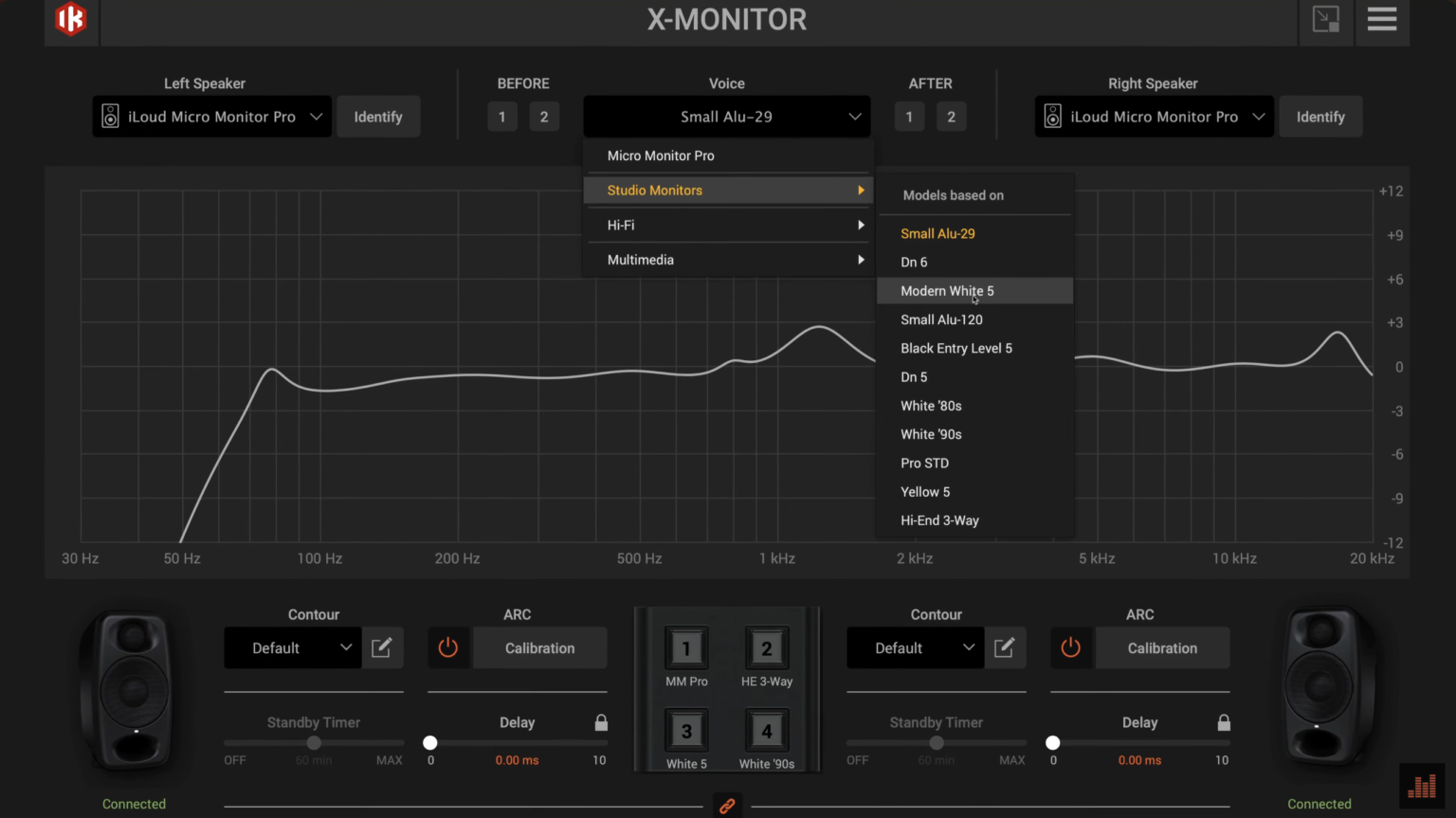The width and height of the screenshot is (1456, 818).
Task: Toggle the left speaker ARC power
Action: click(x=448, y=647)
